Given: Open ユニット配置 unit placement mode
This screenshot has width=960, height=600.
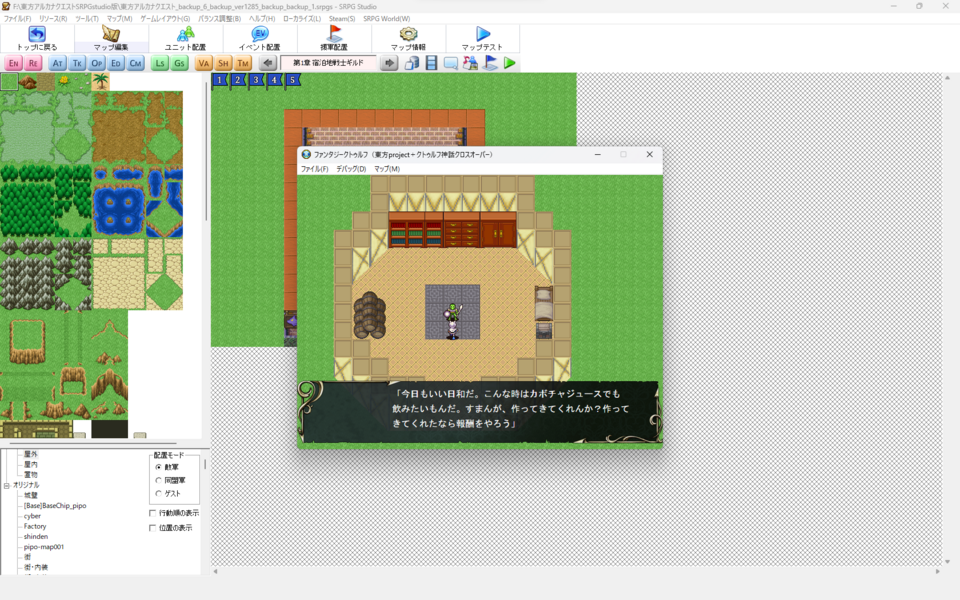Looking at the screenshot, I should click(x=185, y=34).
